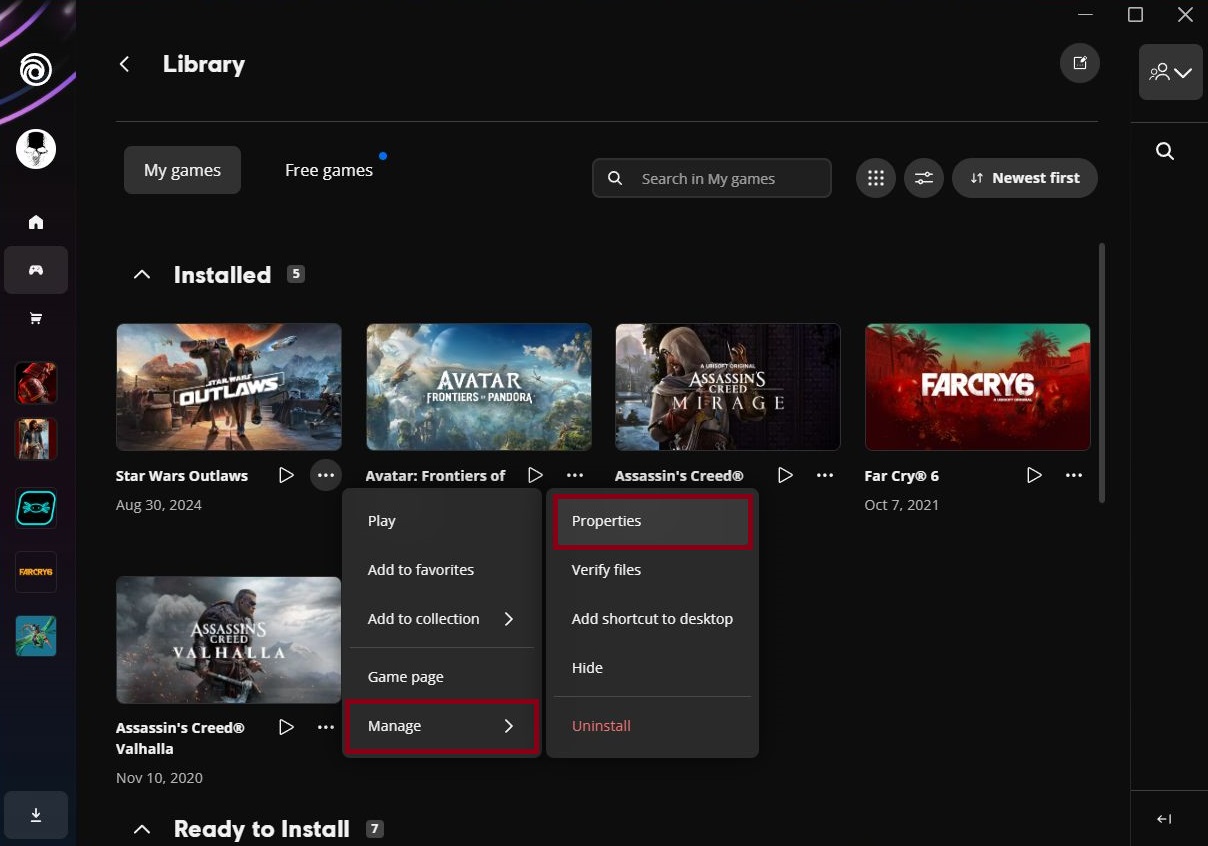This screenshot has height=846, width=1208.
Task: Click the back arrow next to Library
Action: click(125, 64)
